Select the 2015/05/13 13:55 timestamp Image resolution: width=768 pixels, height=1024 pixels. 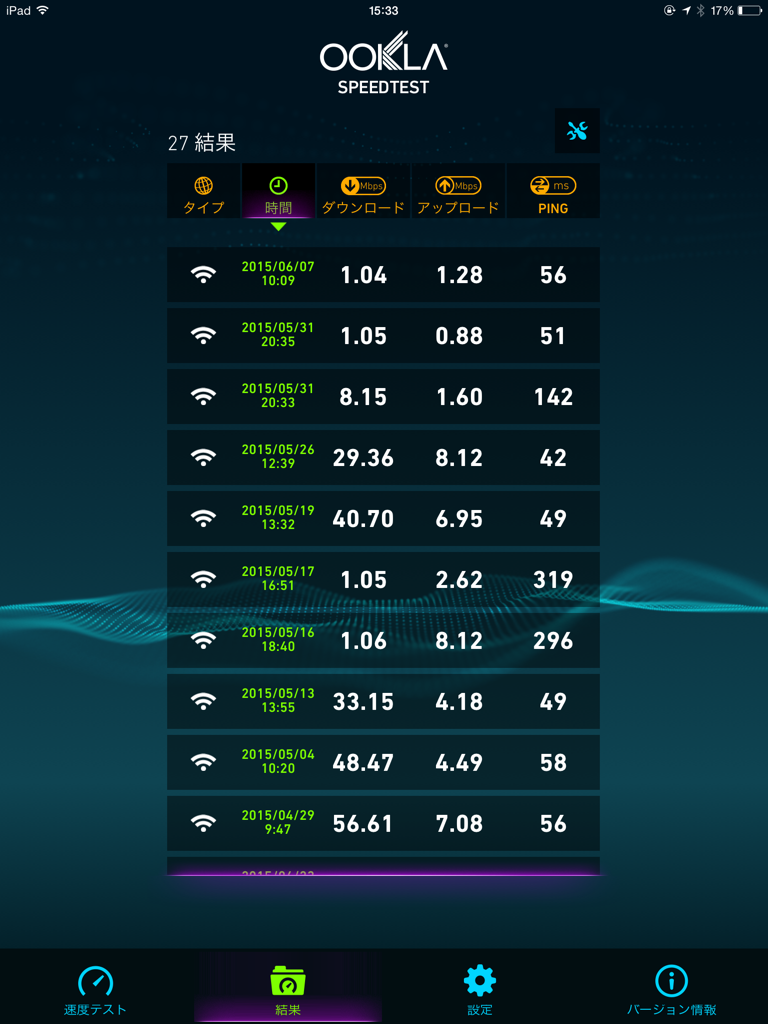(x=278, y=700)
